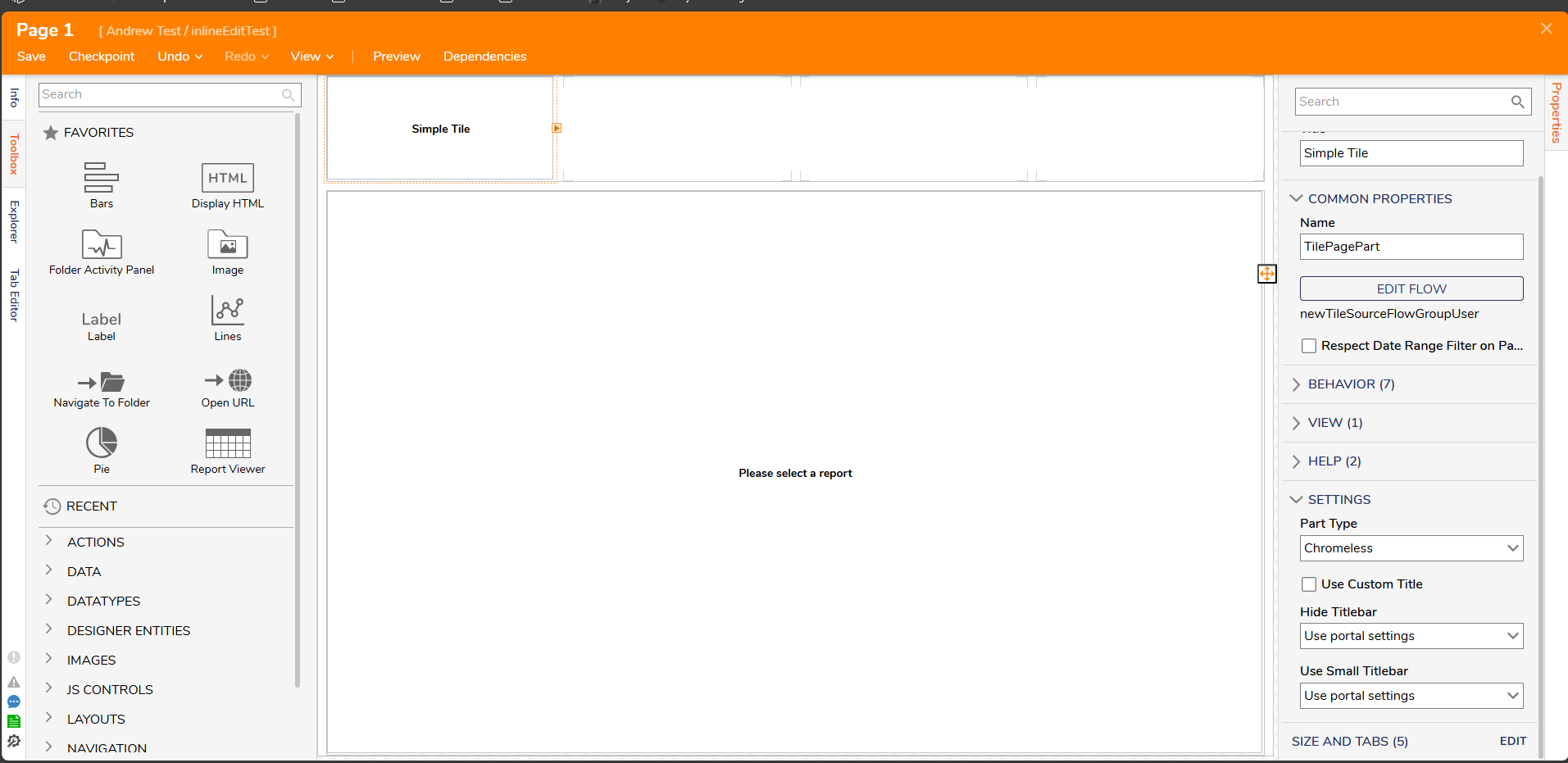Screen dimensions: 1568x763
Task: Click the toolbox Search field
Action: [x=160, y=94]
